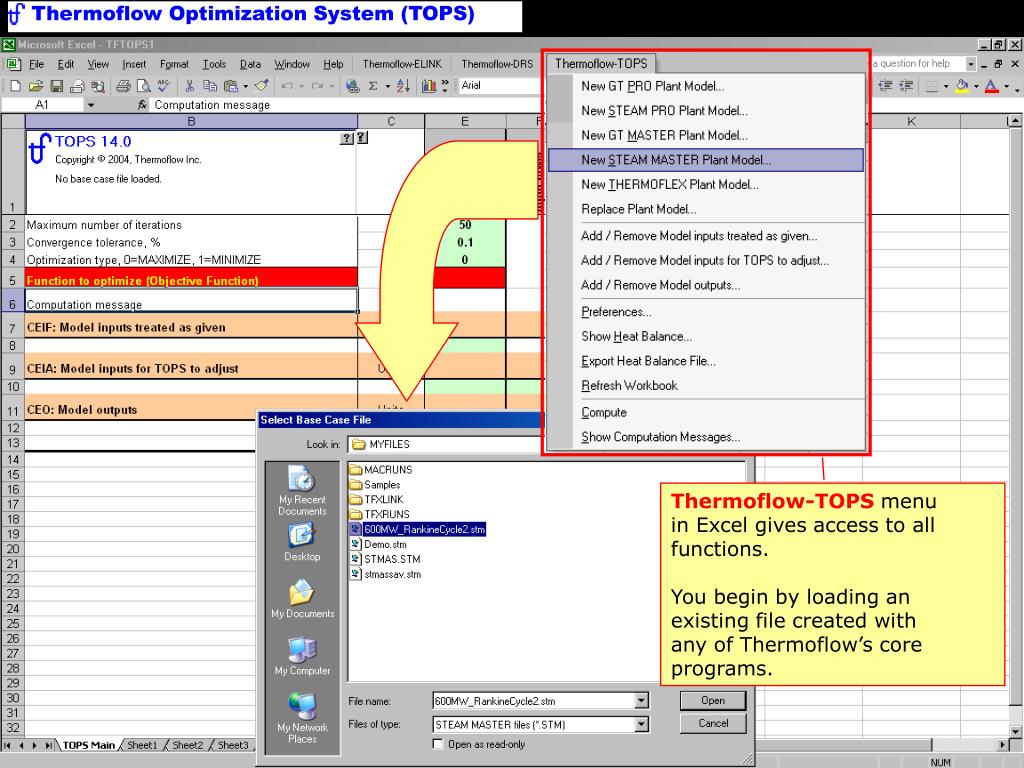Click the Open button in dialog

tap(712, 700)
